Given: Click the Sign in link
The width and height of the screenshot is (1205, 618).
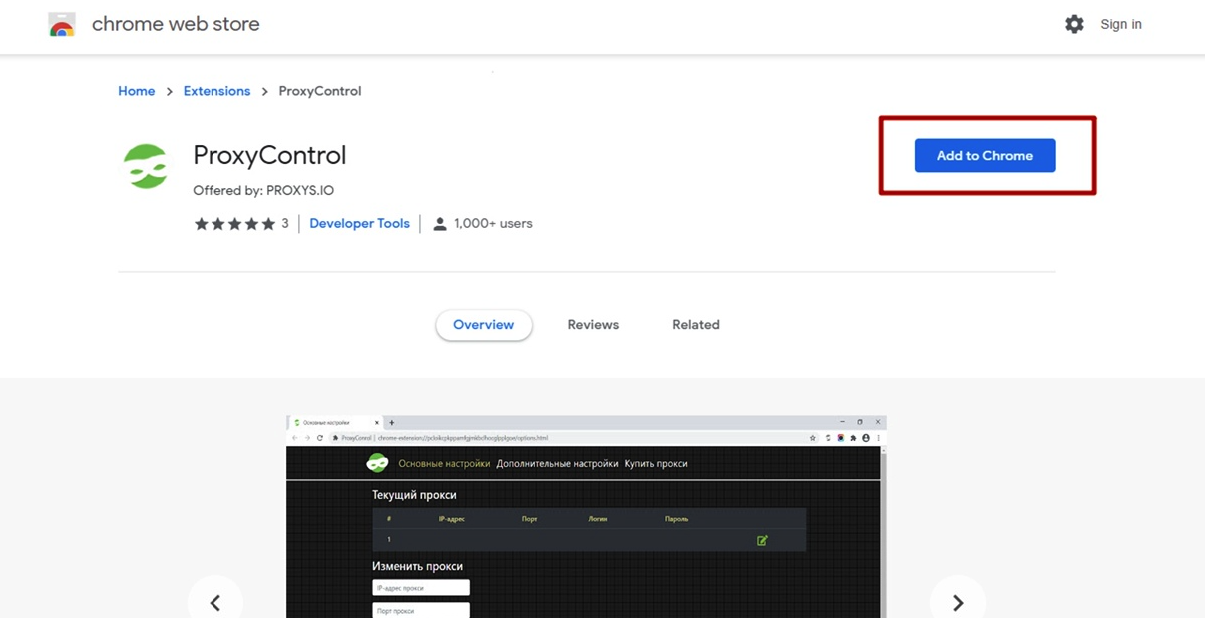Looking at the screenshot, I should coord(1120,23).
